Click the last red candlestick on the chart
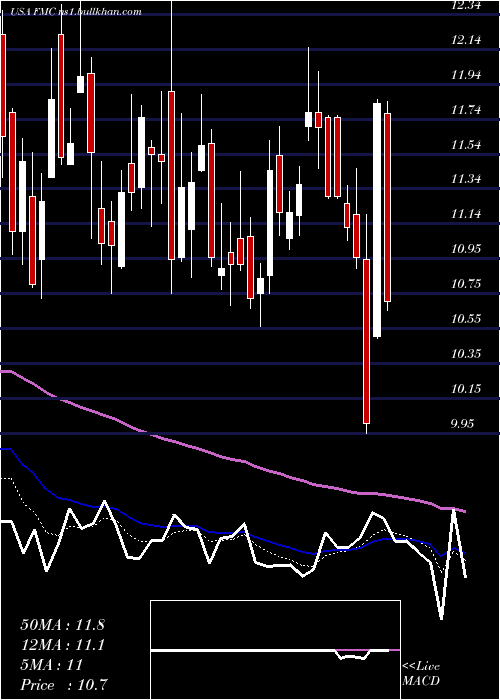 (x=388, y=208)
